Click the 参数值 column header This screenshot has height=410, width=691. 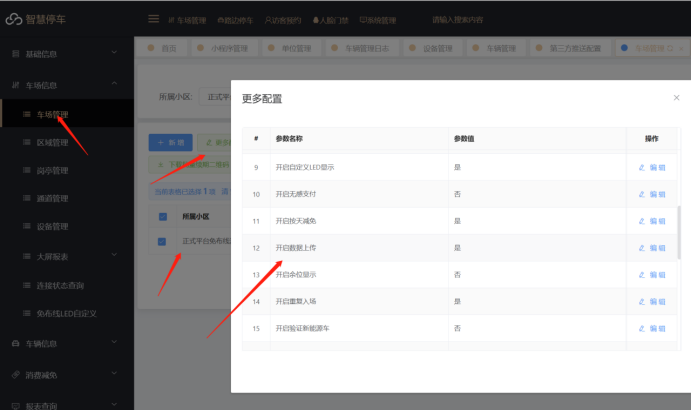[464, 138]
